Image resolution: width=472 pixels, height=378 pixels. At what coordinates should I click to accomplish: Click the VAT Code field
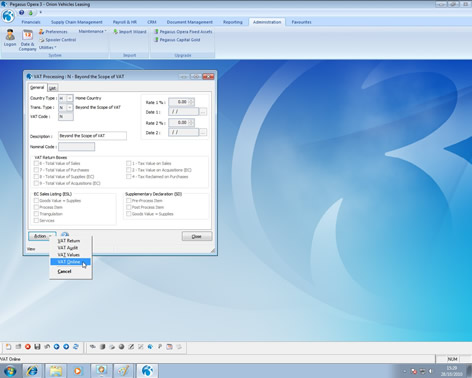[66, 117]
